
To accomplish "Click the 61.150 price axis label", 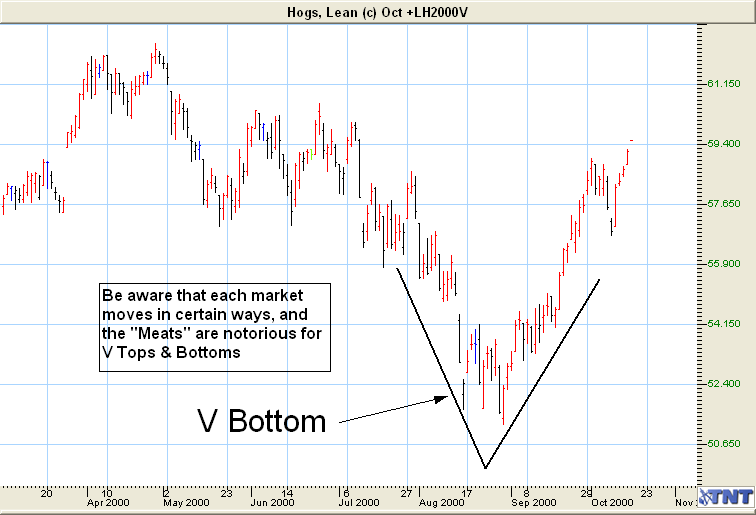I will point(724,84).
